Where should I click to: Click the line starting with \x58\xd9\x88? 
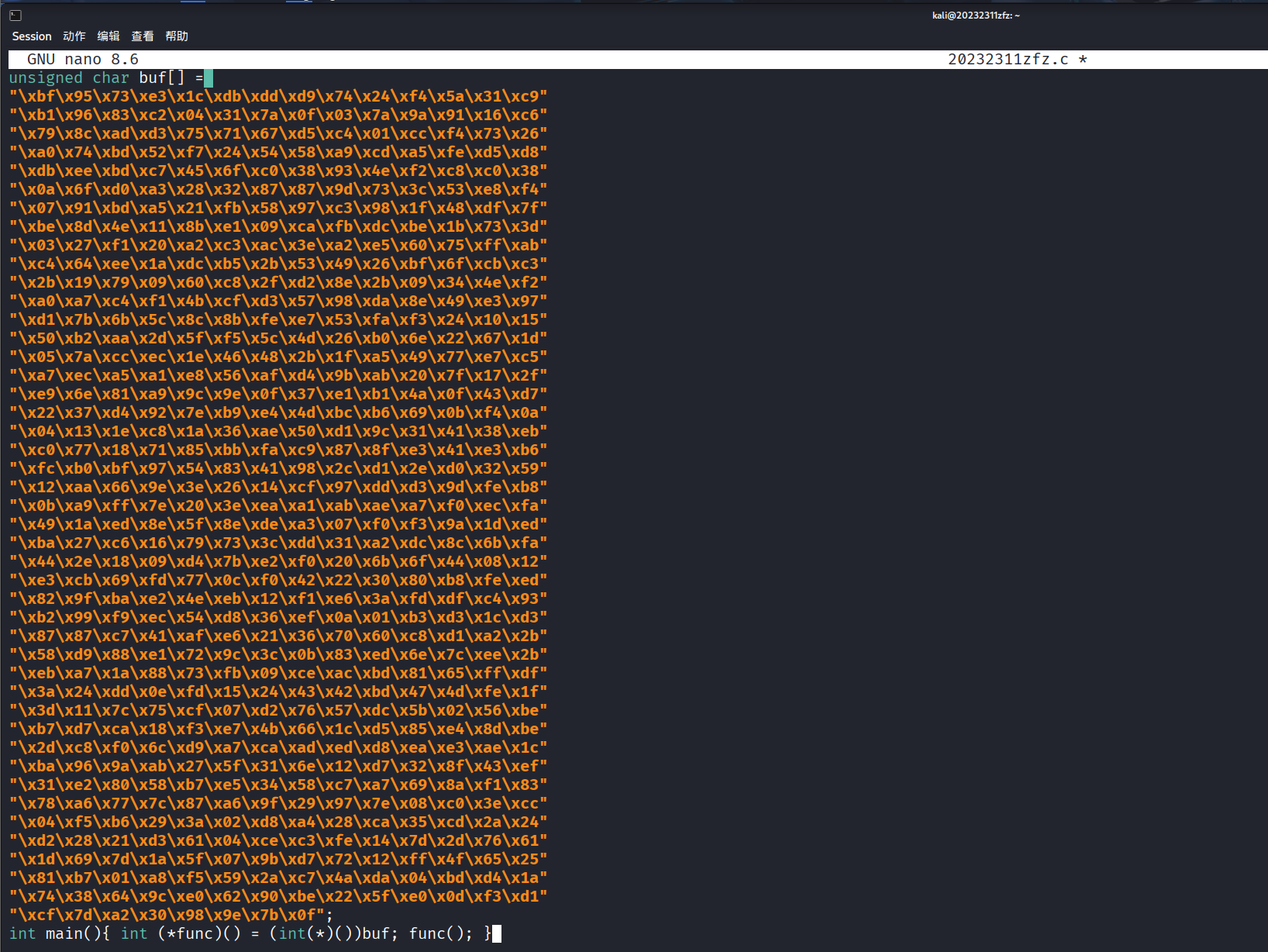pos(278,655)
